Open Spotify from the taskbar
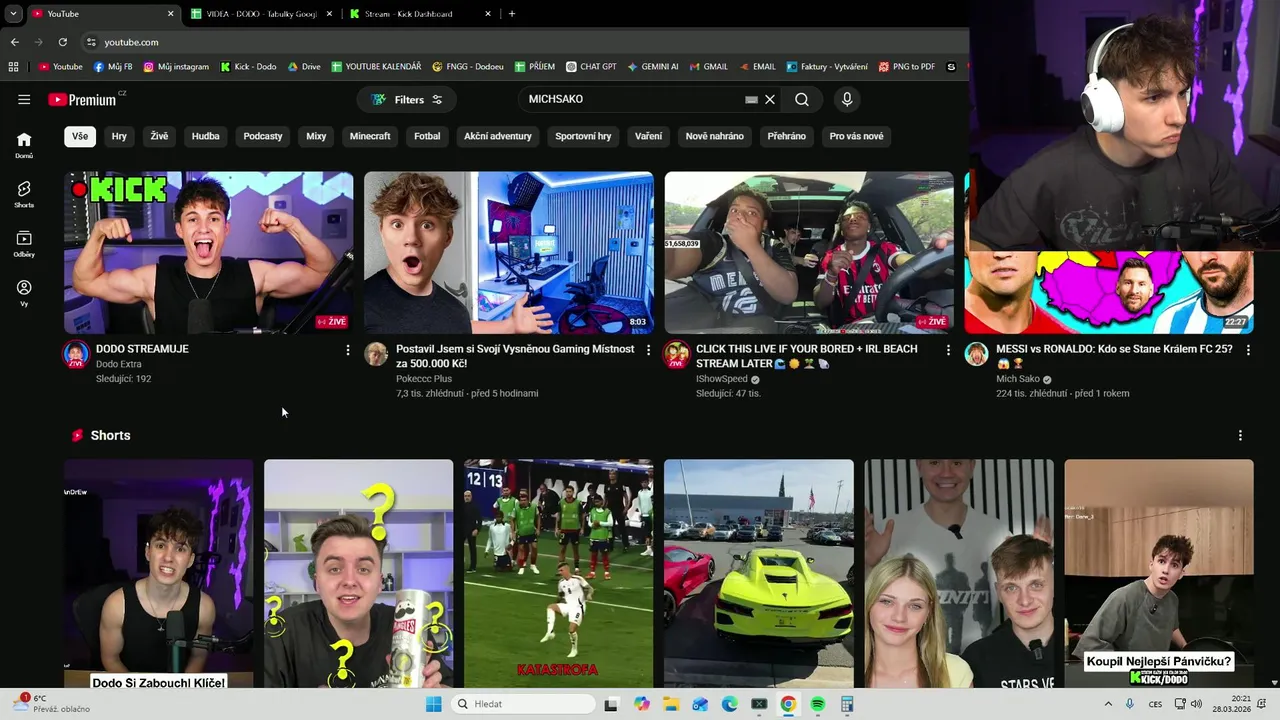 [x=817, y=704]
